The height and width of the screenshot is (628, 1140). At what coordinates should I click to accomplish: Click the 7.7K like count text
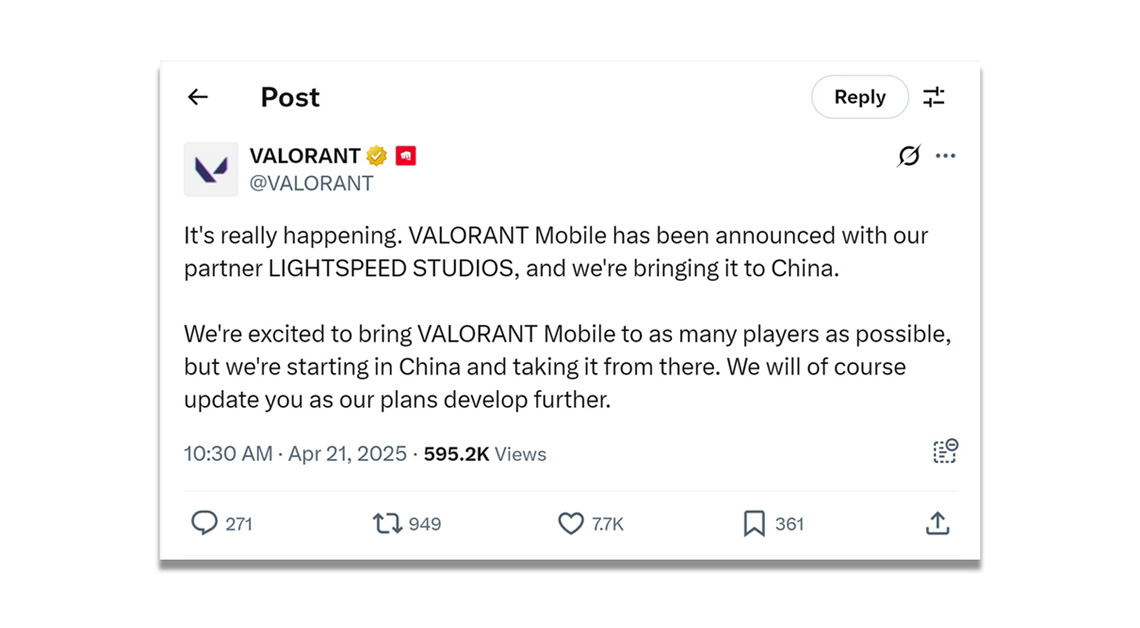tap(608, 523)
